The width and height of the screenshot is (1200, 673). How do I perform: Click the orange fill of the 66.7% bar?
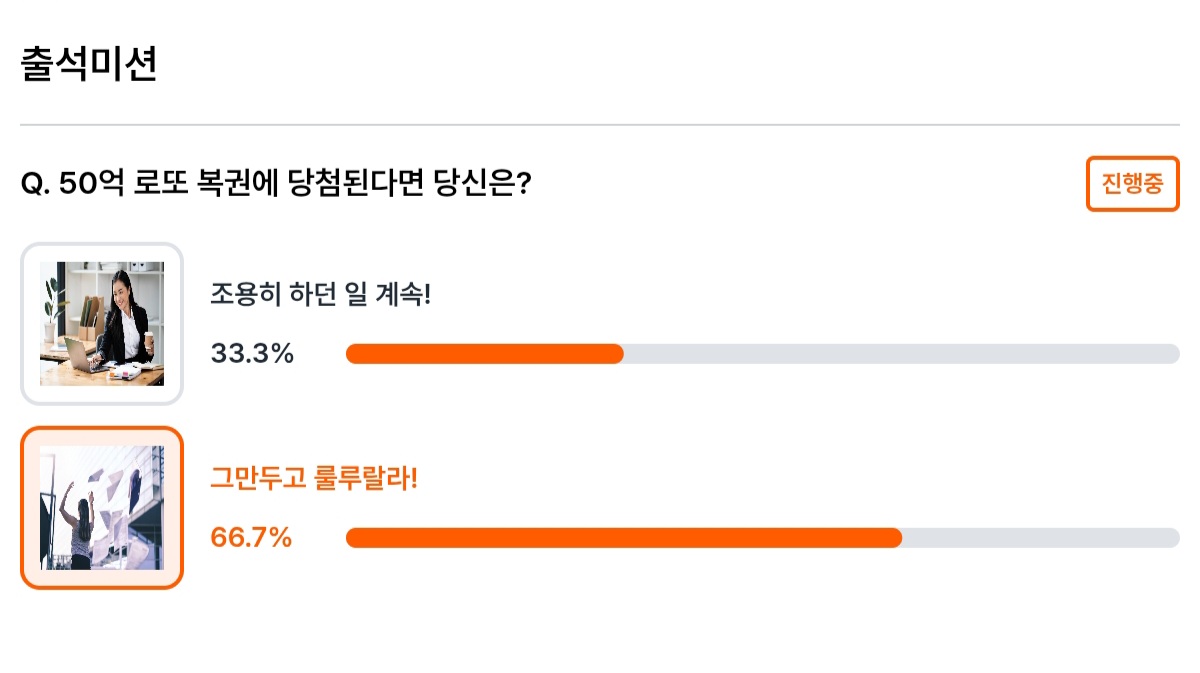tap(624, 538)
